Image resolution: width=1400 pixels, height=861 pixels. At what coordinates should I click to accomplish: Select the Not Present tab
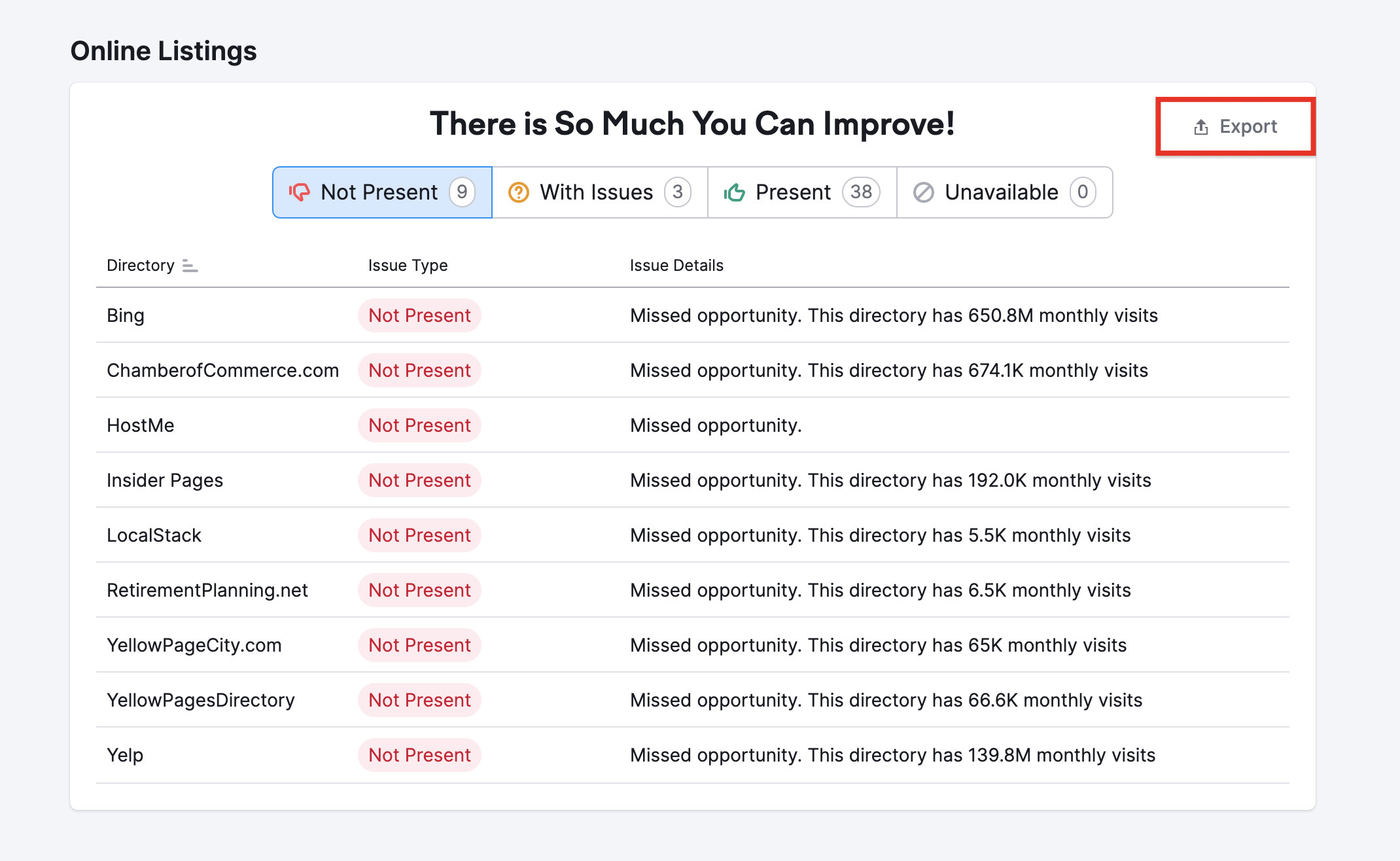(x=382, y=192)
